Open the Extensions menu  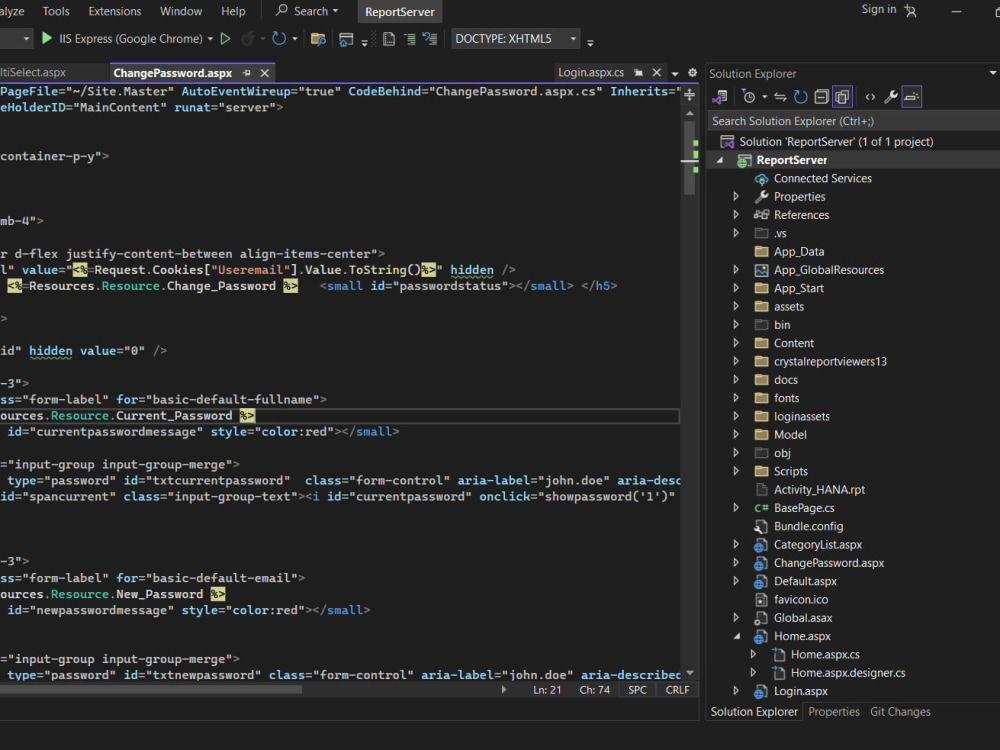[x=114, y=11]
